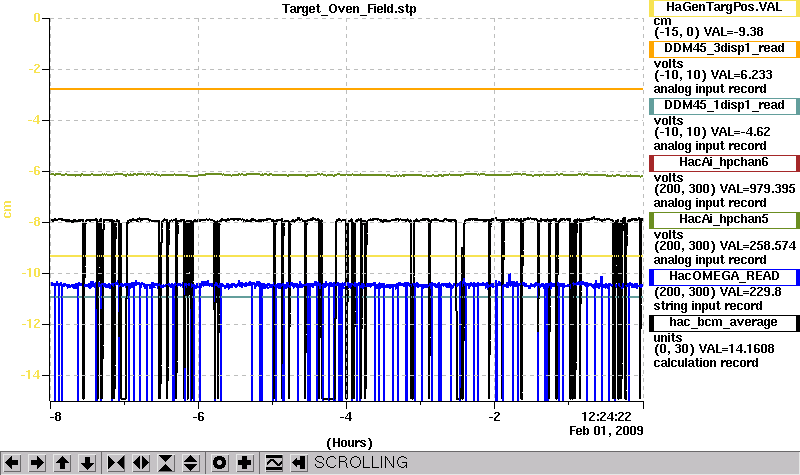Viewport: 800px width, 475px height.
Task: Click the VAL=14.1608 readout
Action: [x=736, y=349]
